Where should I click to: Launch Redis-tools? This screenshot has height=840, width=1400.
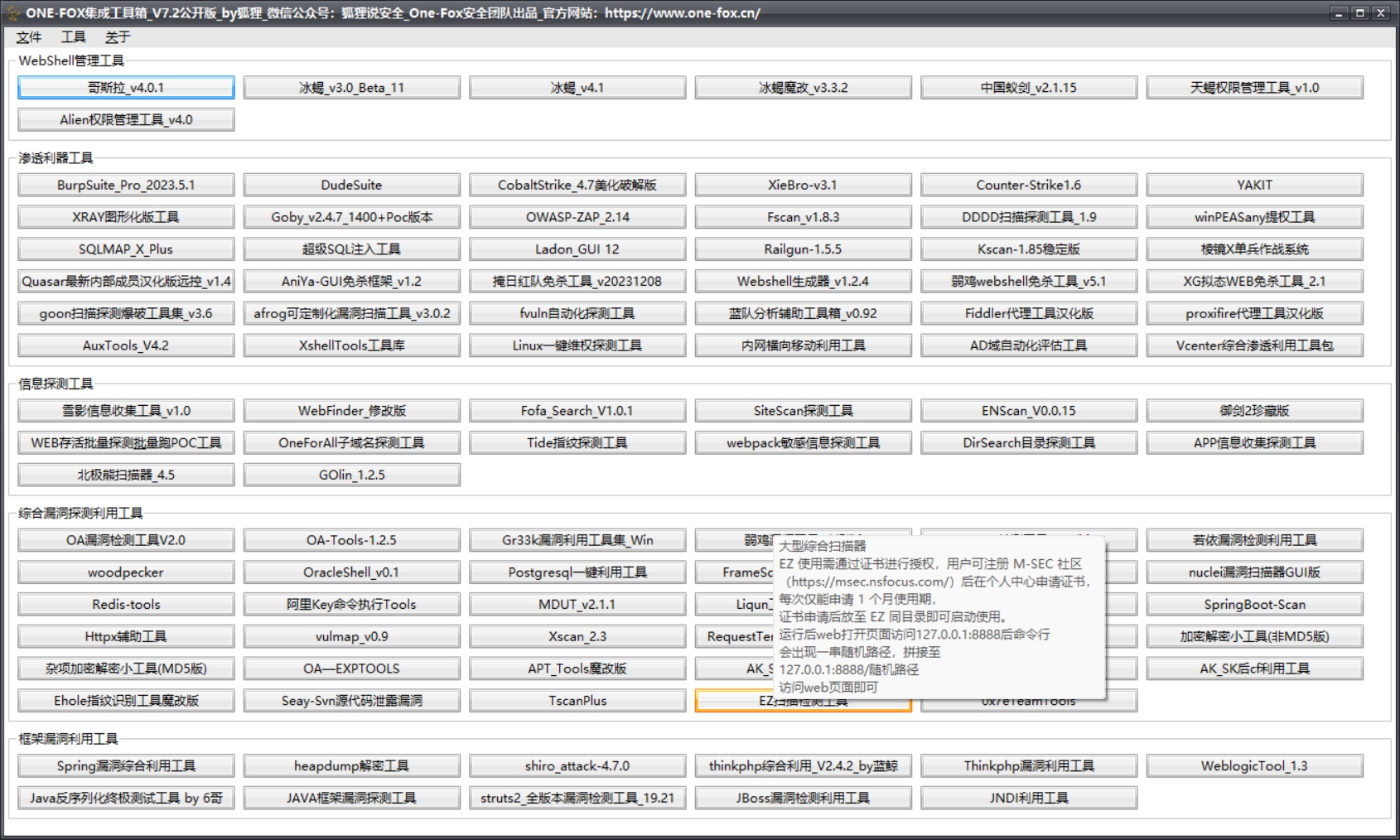126,605
